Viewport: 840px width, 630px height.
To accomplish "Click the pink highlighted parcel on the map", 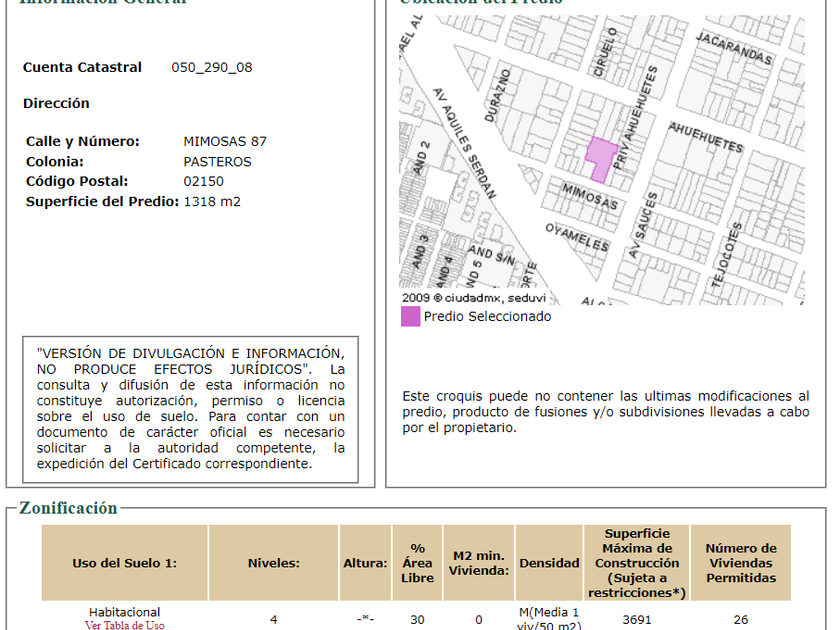I will (601, 157).
